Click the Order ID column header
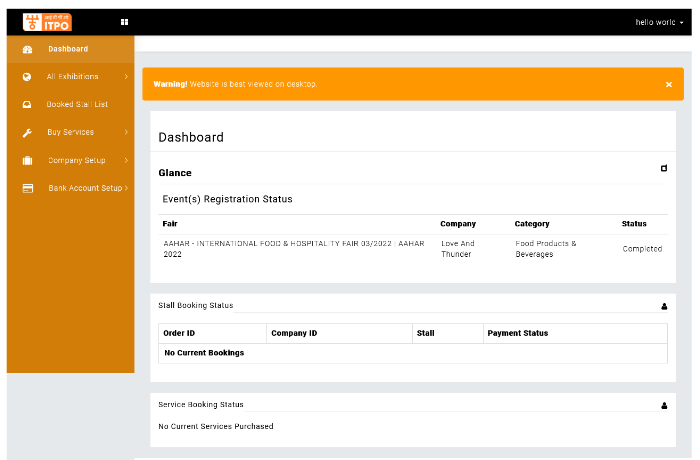The height and width of the screenshot is (460, 700). [179, 333]
